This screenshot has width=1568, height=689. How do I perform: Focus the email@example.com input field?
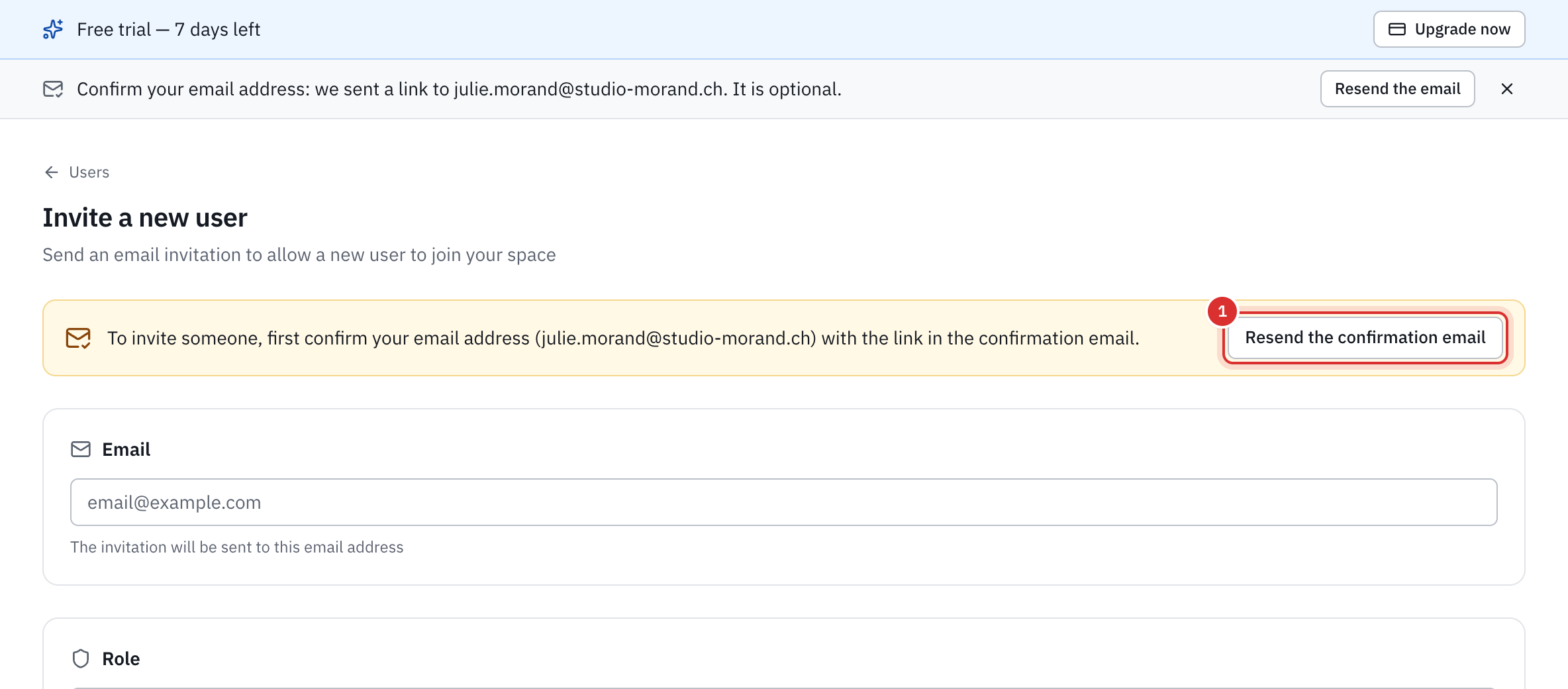[x=783, y=502]
